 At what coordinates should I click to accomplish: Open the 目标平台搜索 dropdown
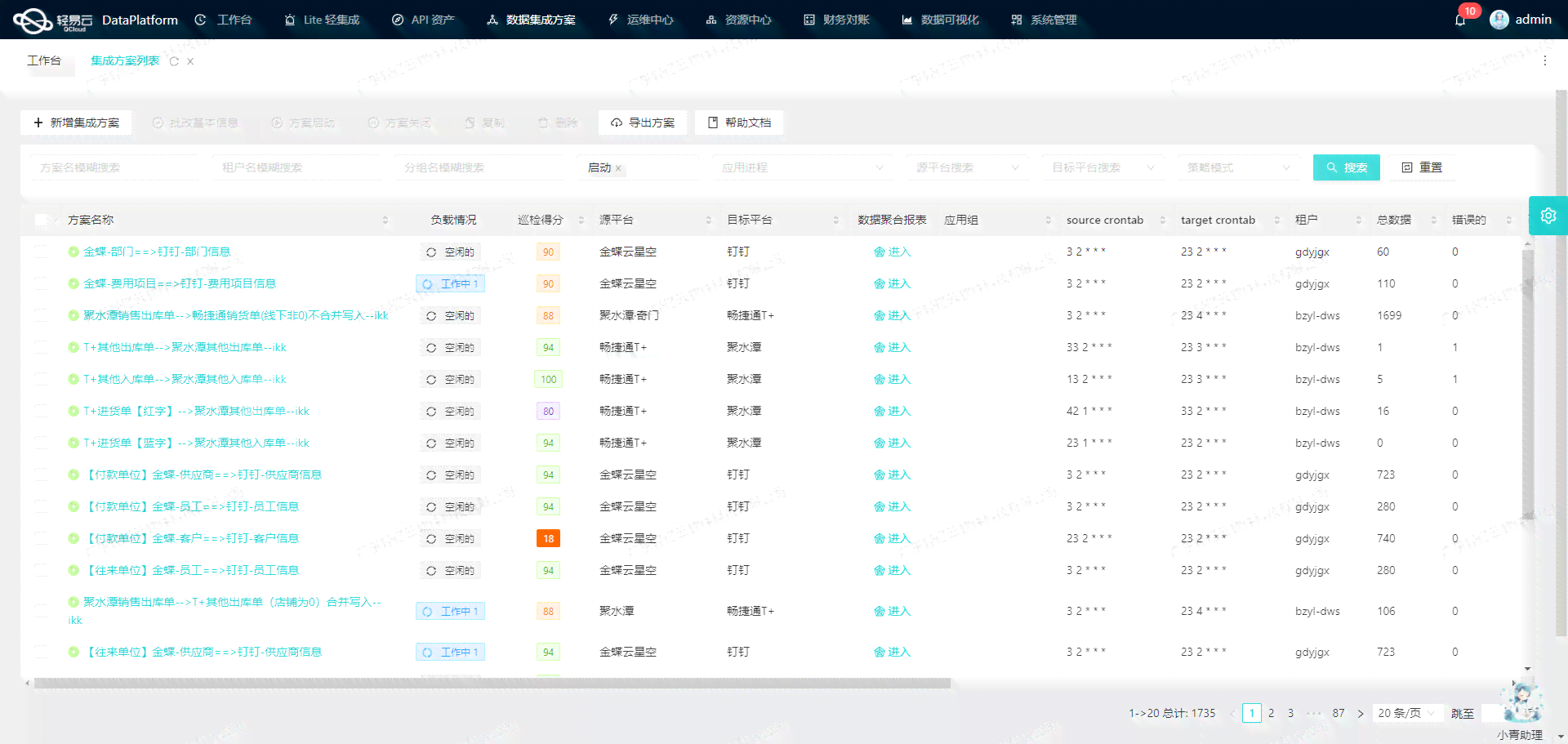coord(1102,167)
